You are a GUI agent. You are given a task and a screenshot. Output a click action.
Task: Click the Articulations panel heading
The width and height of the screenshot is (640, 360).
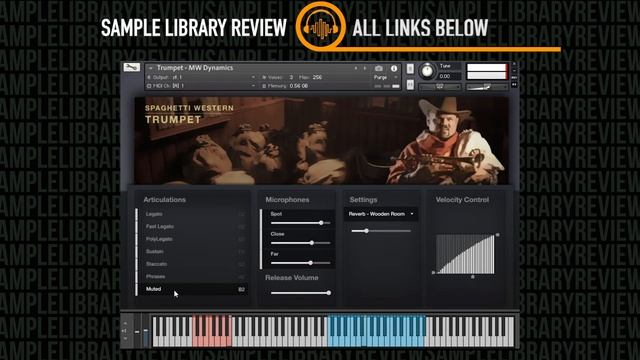pyautogui.click(x=164, y=200)
